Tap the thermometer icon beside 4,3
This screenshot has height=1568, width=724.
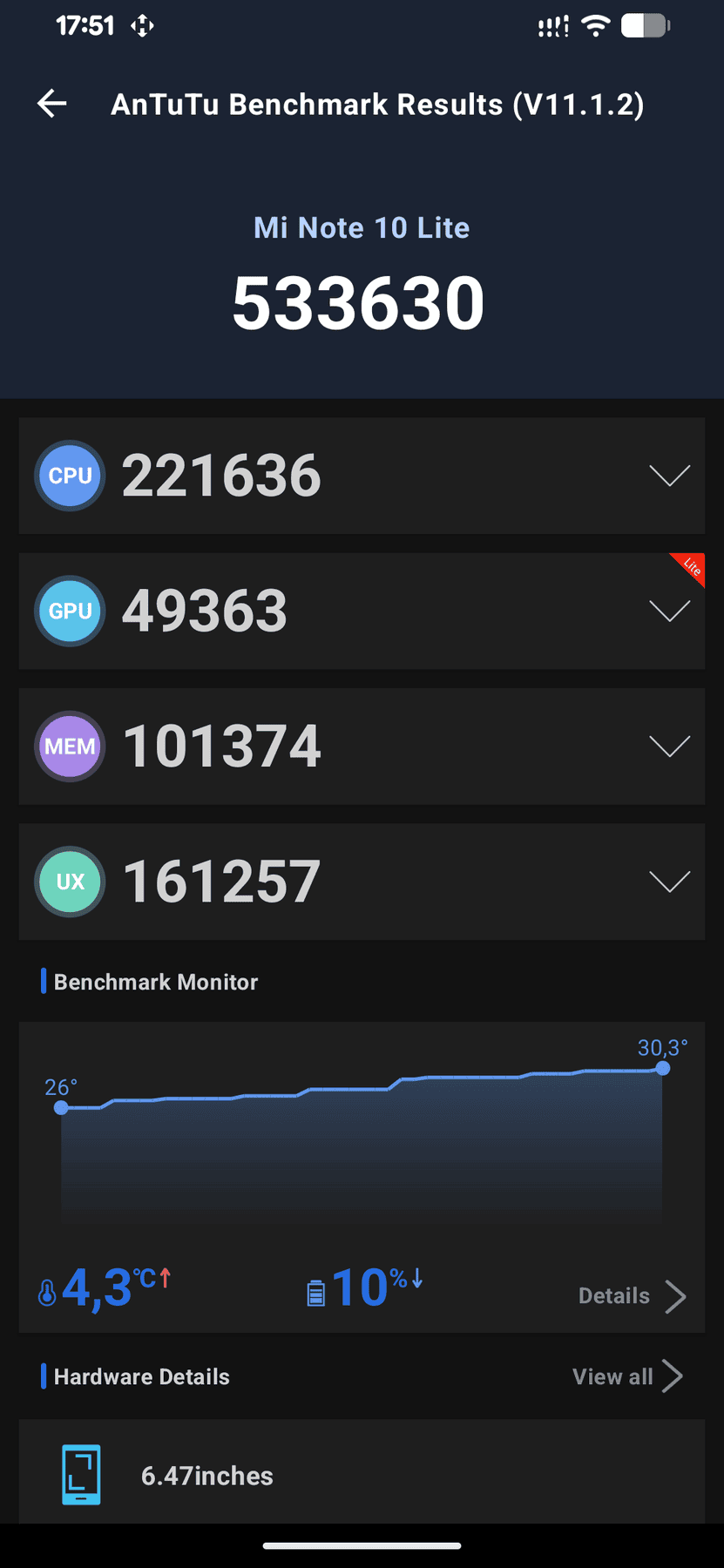click(47, 1293)
